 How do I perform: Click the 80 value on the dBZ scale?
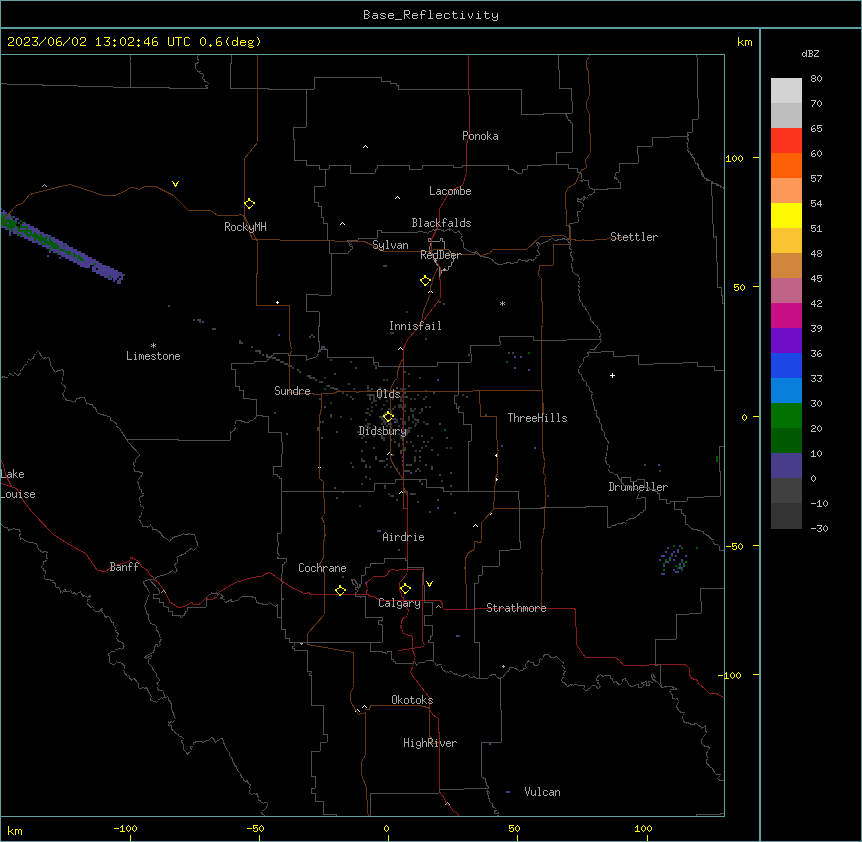click(x=816, y=79)
